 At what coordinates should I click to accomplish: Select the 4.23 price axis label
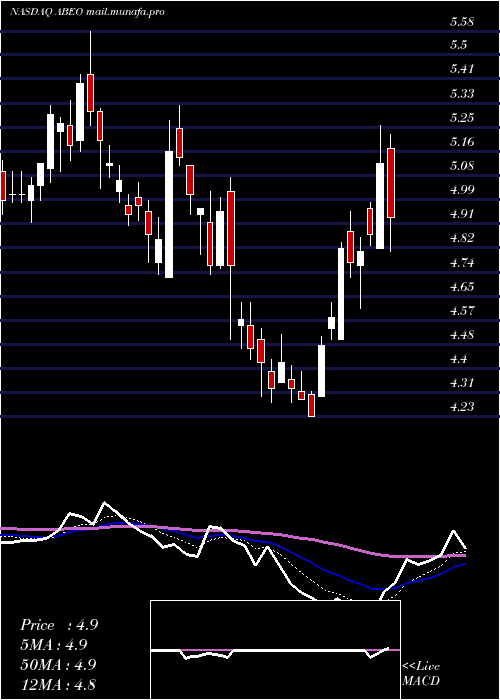(x=462, y=407)
